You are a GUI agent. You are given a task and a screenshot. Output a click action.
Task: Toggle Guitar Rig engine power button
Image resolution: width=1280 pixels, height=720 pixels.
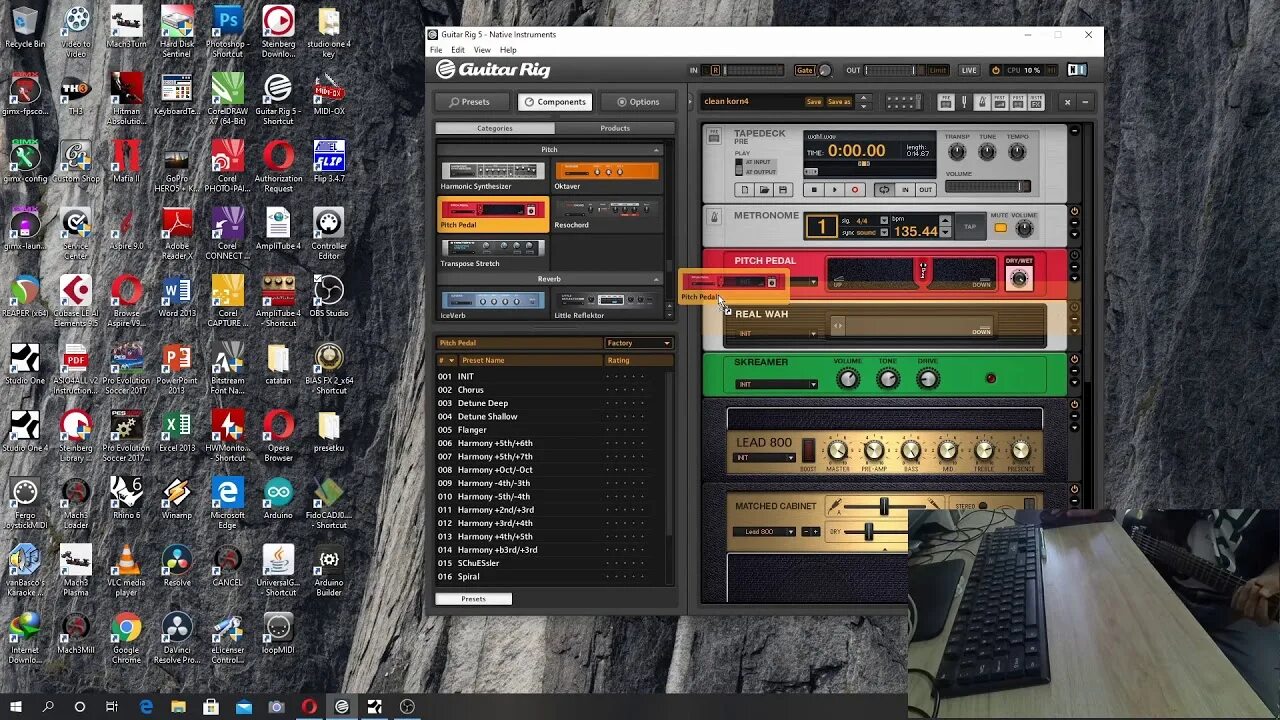pyautogui.click(x=995, y=70)
